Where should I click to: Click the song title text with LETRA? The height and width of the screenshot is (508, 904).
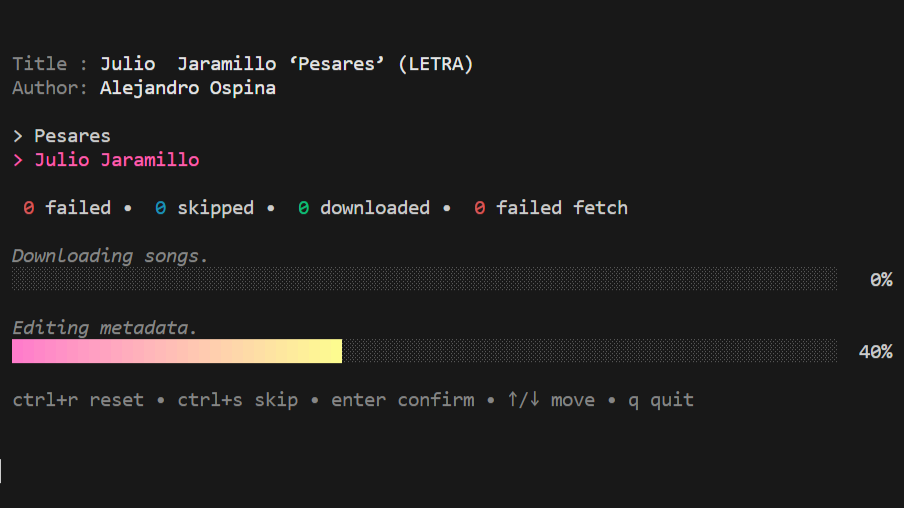287,64
